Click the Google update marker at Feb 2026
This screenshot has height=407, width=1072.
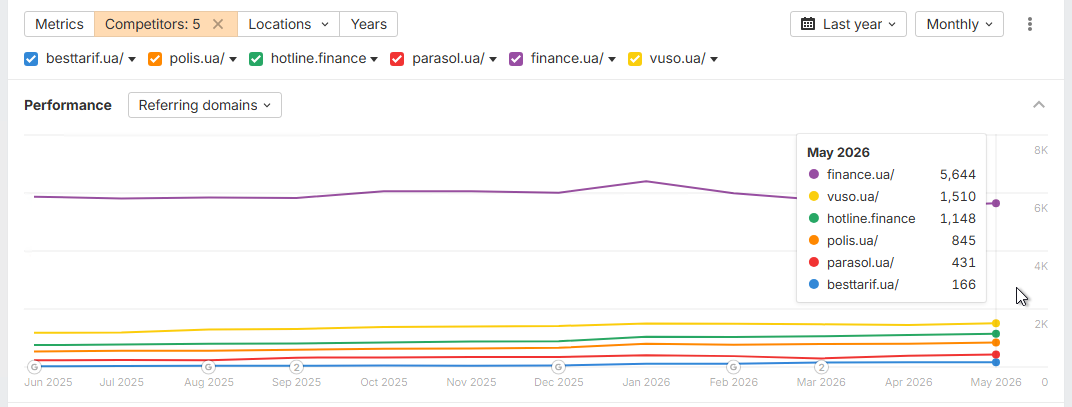click(x=733, y=367)
